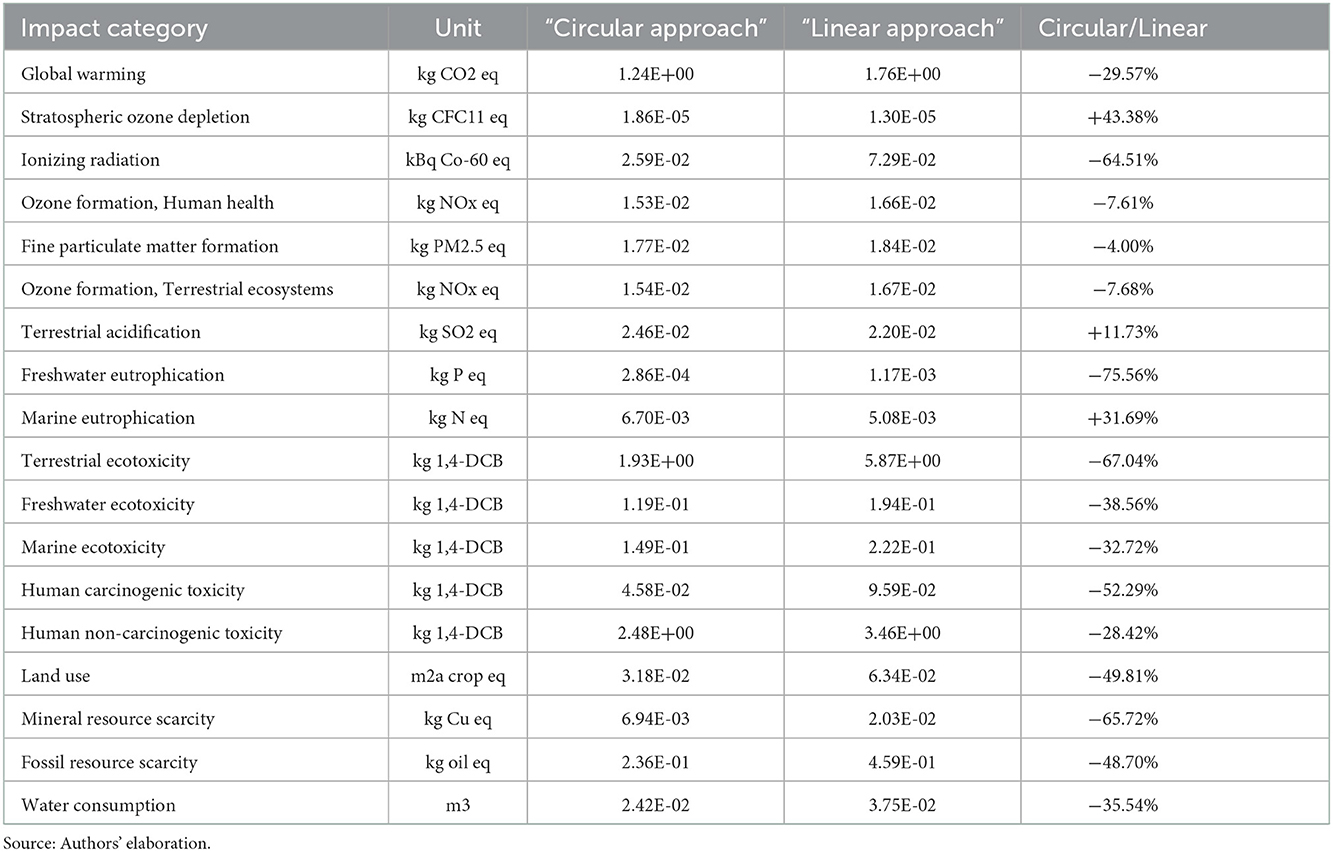Click the Land use row label
This screenshot has height=852, width=1333.
56,676
